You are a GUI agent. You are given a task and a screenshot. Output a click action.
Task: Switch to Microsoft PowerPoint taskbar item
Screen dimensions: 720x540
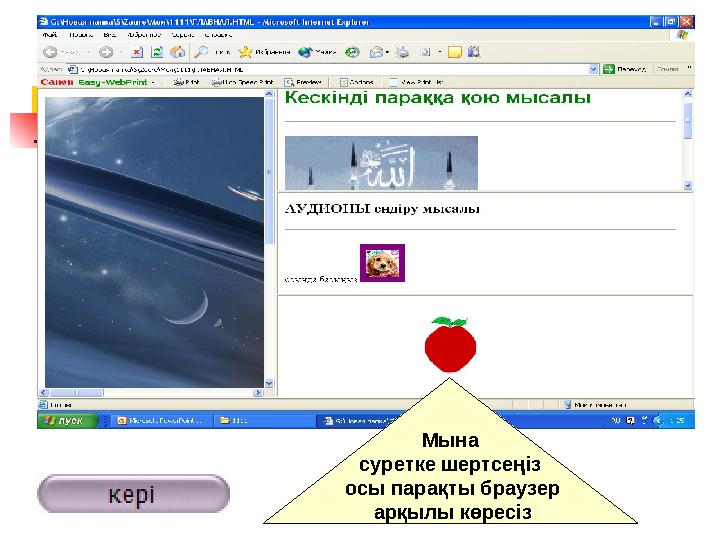coord(161,421)
